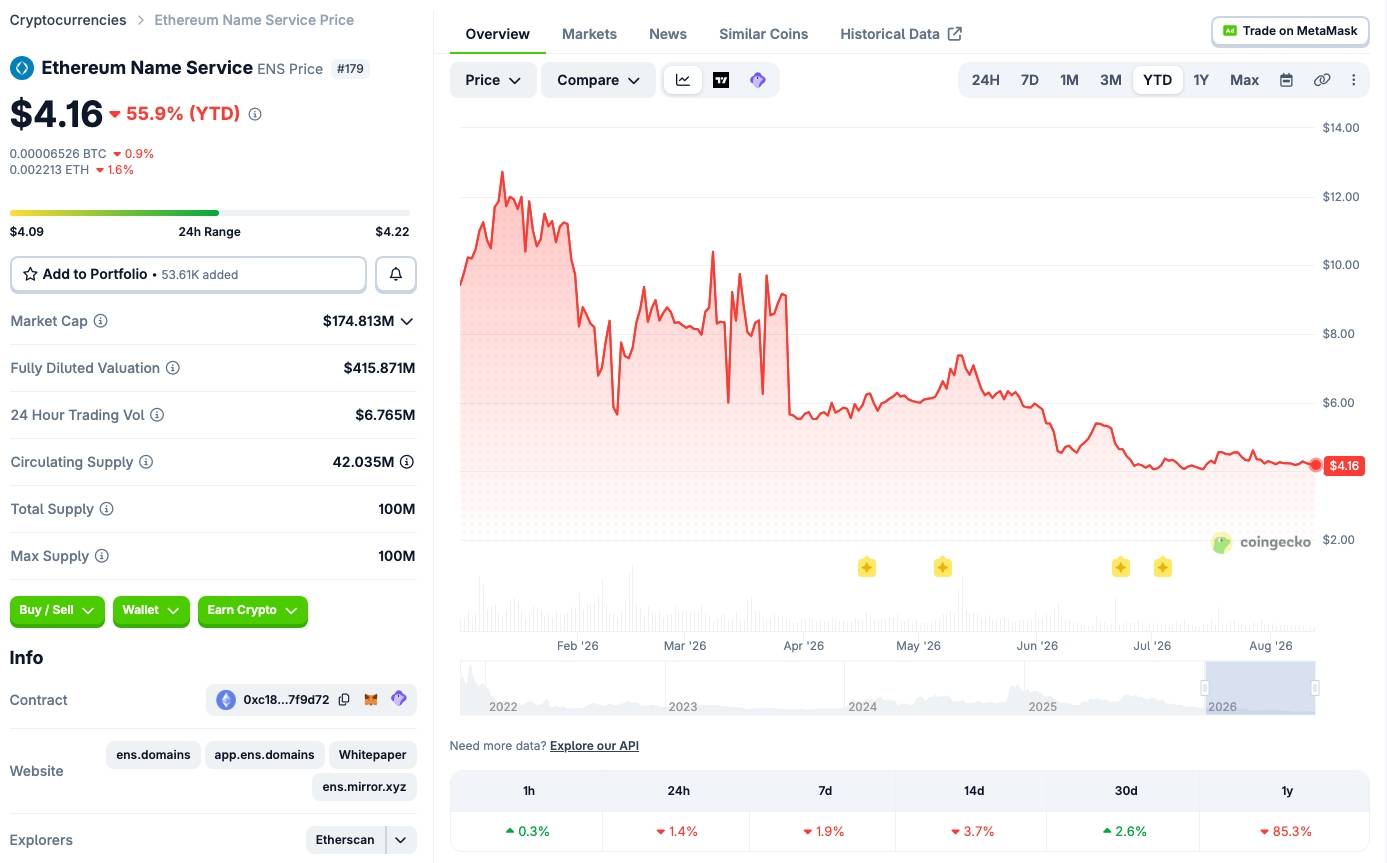Click the price alert bell icon
Screen dimensions: 1387x863
click(x=396, y=274)
